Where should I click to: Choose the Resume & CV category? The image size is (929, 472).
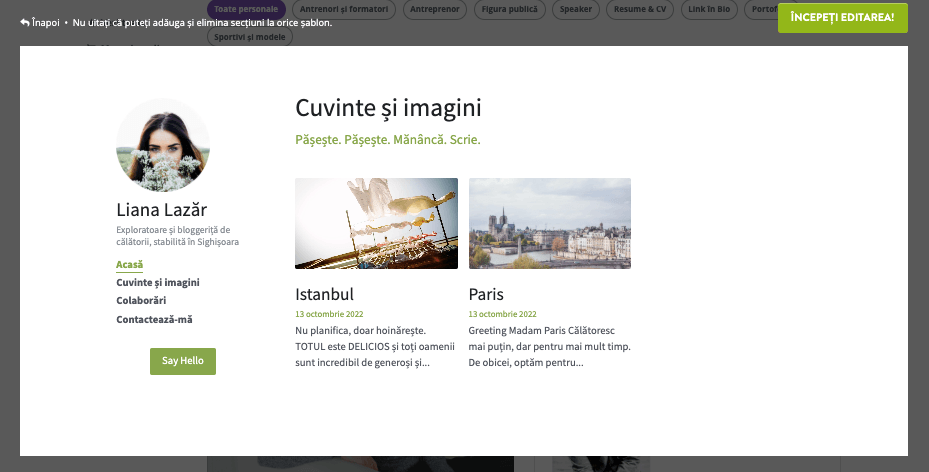[x=639, y=9]
